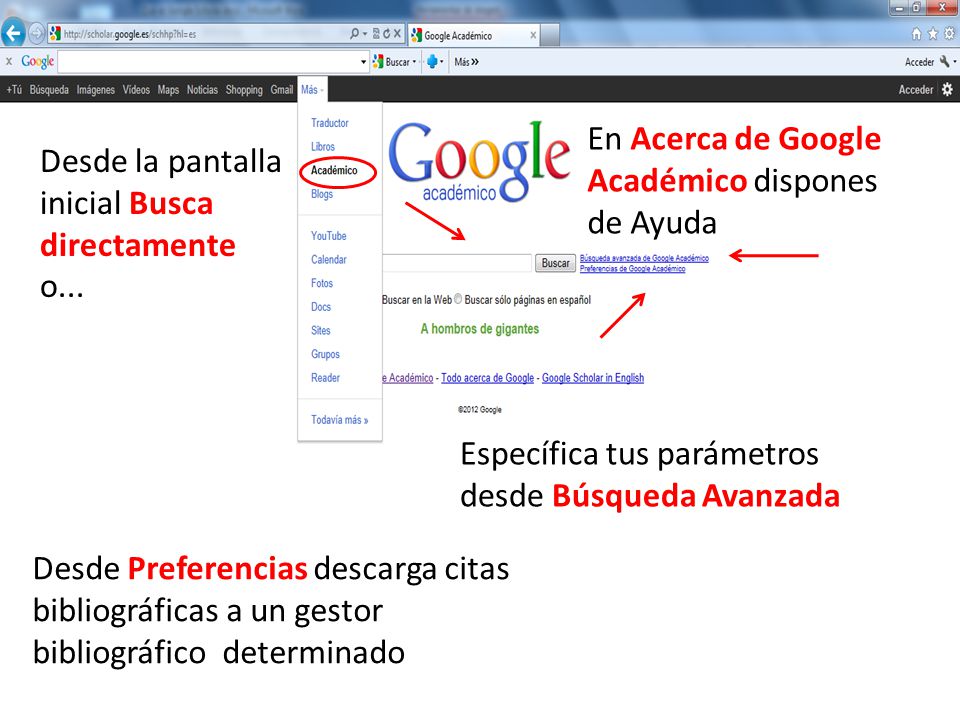Expand the dropdown arrow next to the wrench

coord(954,62)
